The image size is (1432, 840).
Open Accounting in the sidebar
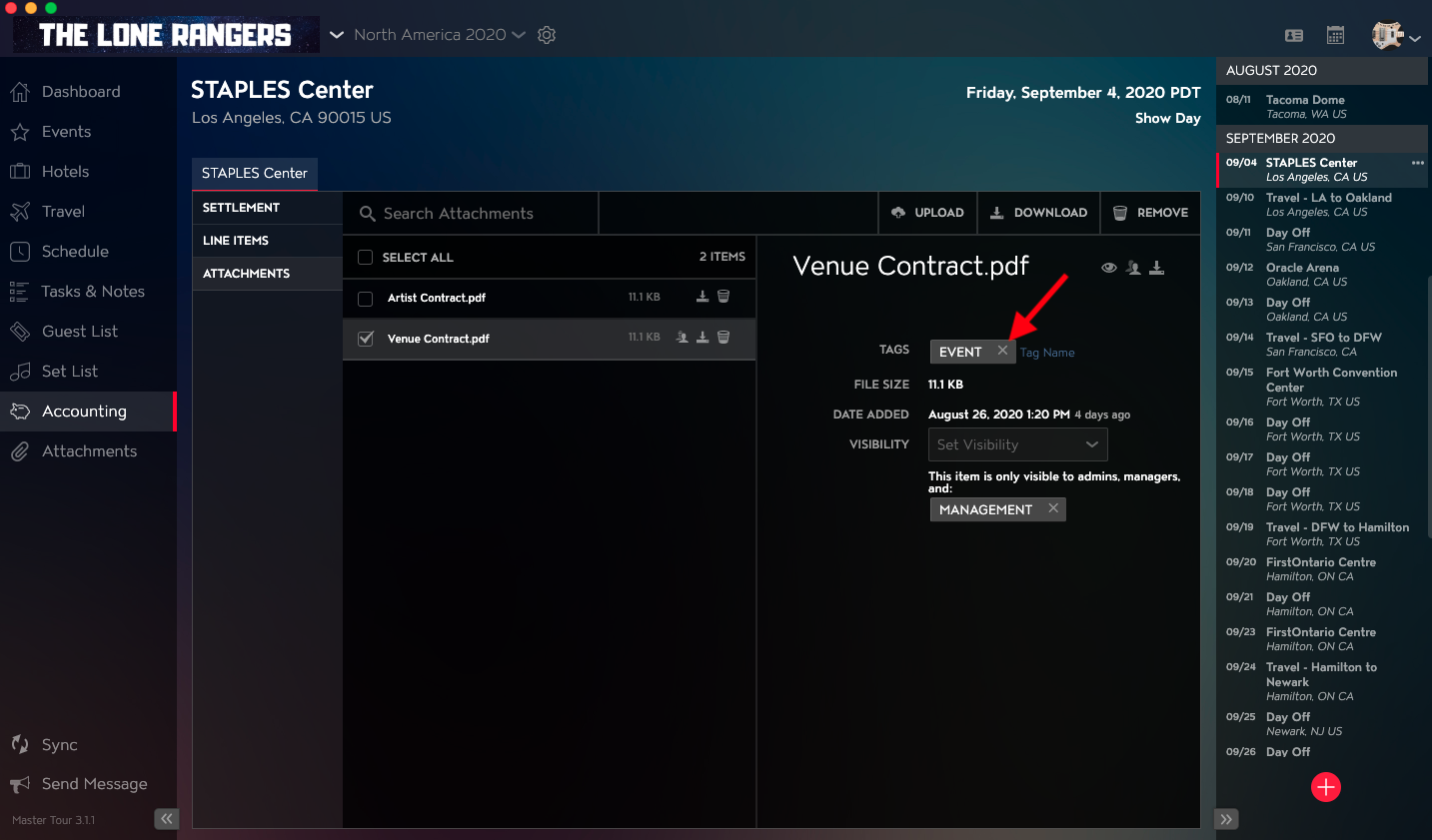click(x=88, y=412)
